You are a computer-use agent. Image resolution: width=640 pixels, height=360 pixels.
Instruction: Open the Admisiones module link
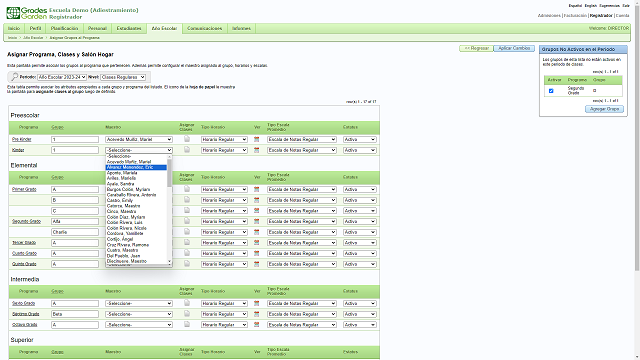pyautogui.click(x=549, y=16)
